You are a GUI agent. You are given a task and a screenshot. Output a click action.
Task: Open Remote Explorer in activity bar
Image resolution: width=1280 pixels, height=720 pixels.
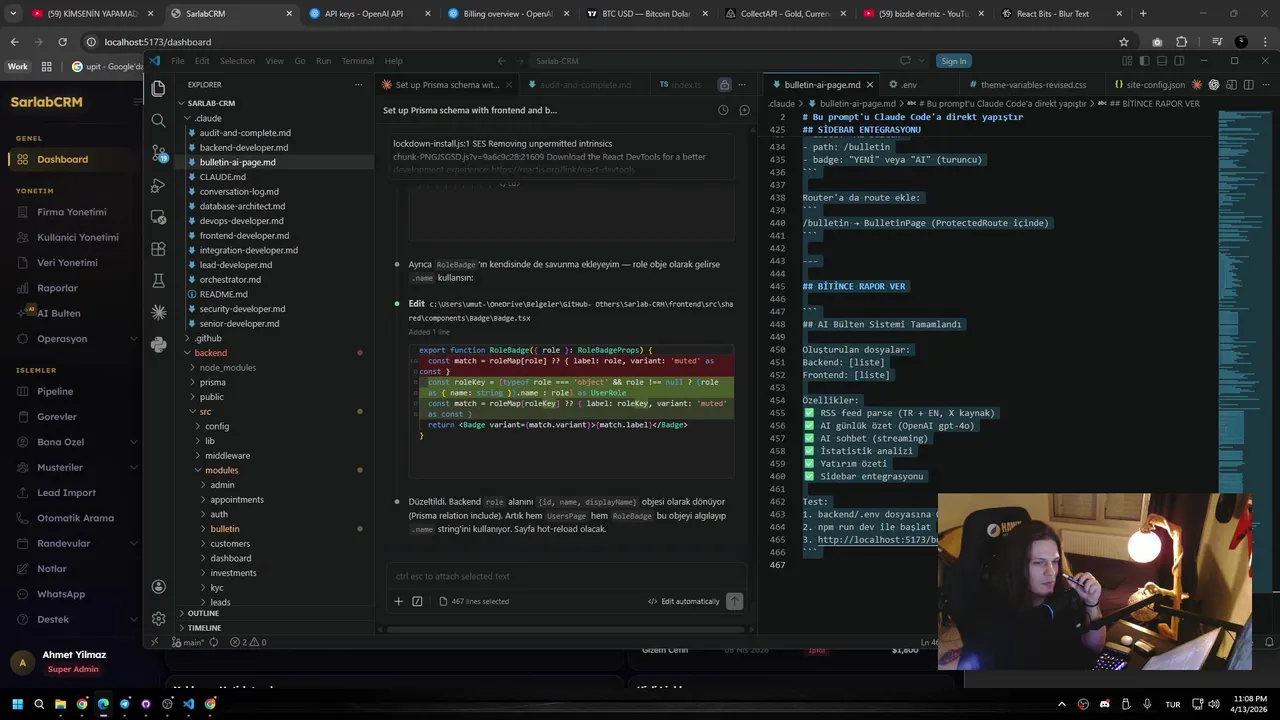(x=158, y=217)
